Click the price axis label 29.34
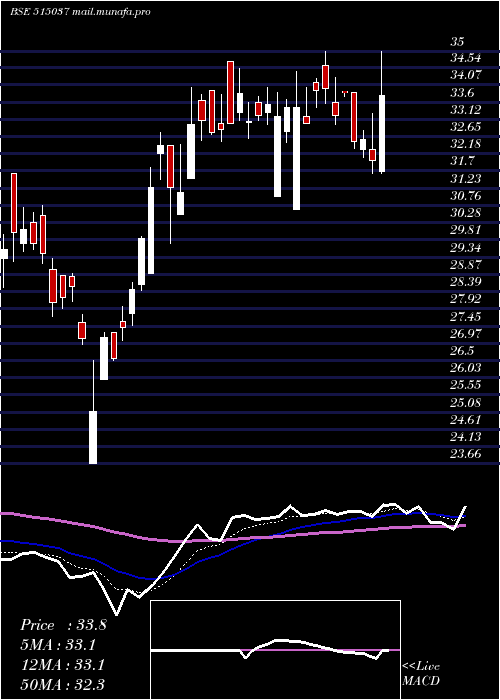The image size is (500, 700). (x=466, y=247)
